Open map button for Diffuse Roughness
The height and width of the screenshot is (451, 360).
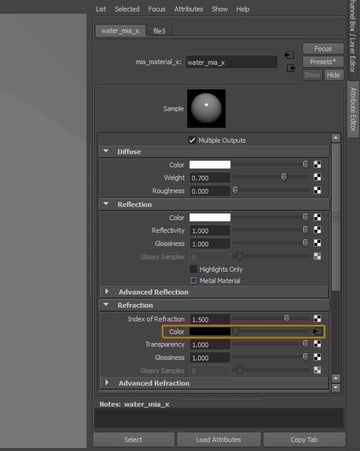[x=317, y=190]
